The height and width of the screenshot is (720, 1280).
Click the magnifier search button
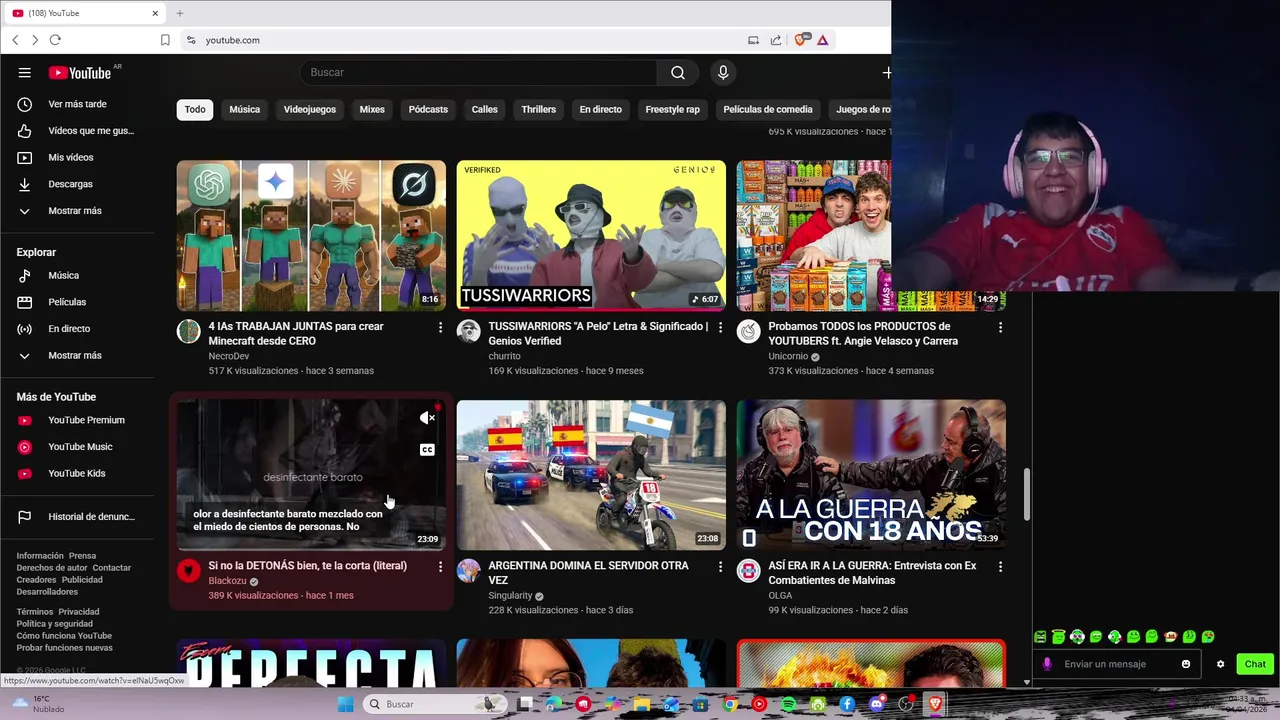(x=678, y=72)
